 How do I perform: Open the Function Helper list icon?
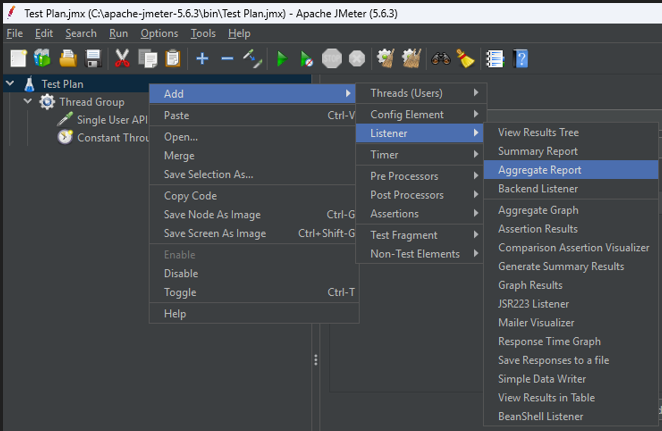pyautogui.click(x=495, y=58)
